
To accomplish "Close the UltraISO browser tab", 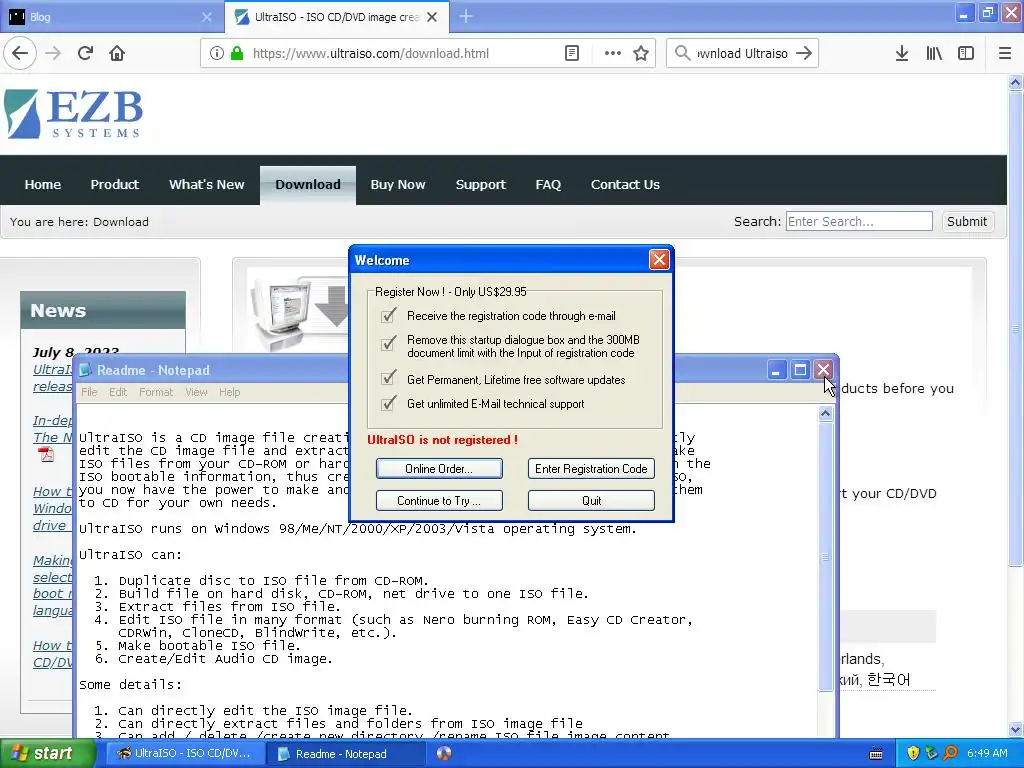I will coord(432,17).
